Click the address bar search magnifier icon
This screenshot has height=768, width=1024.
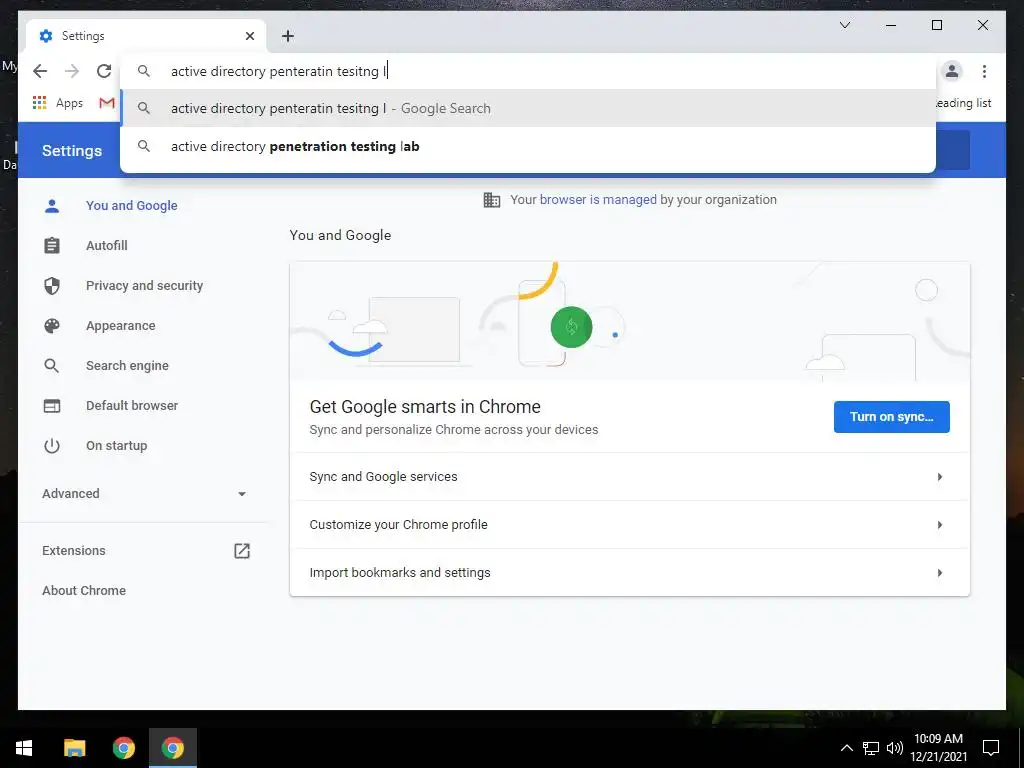click(144, 71)
